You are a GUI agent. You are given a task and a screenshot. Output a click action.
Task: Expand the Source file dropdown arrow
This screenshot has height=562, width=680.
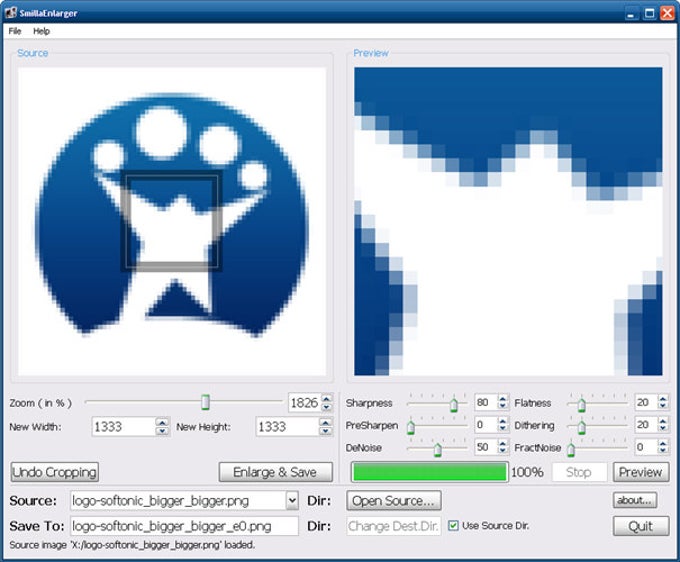coord(292,501)
